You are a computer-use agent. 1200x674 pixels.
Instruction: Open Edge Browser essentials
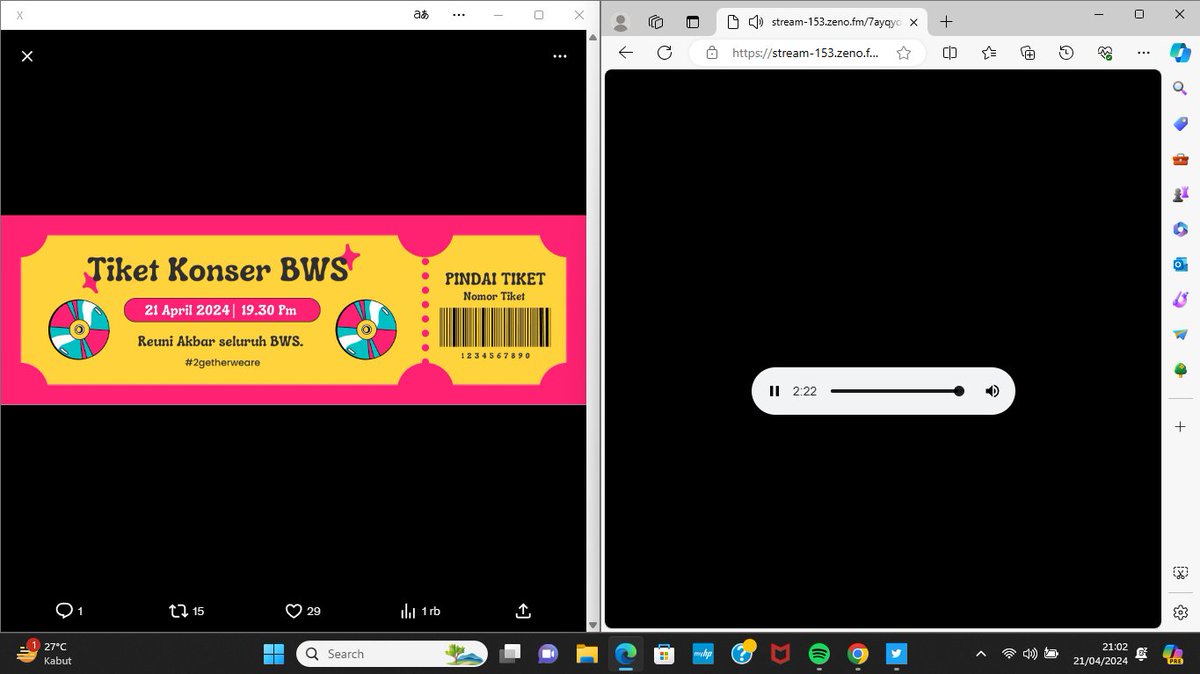click(x=1105, y=53)
